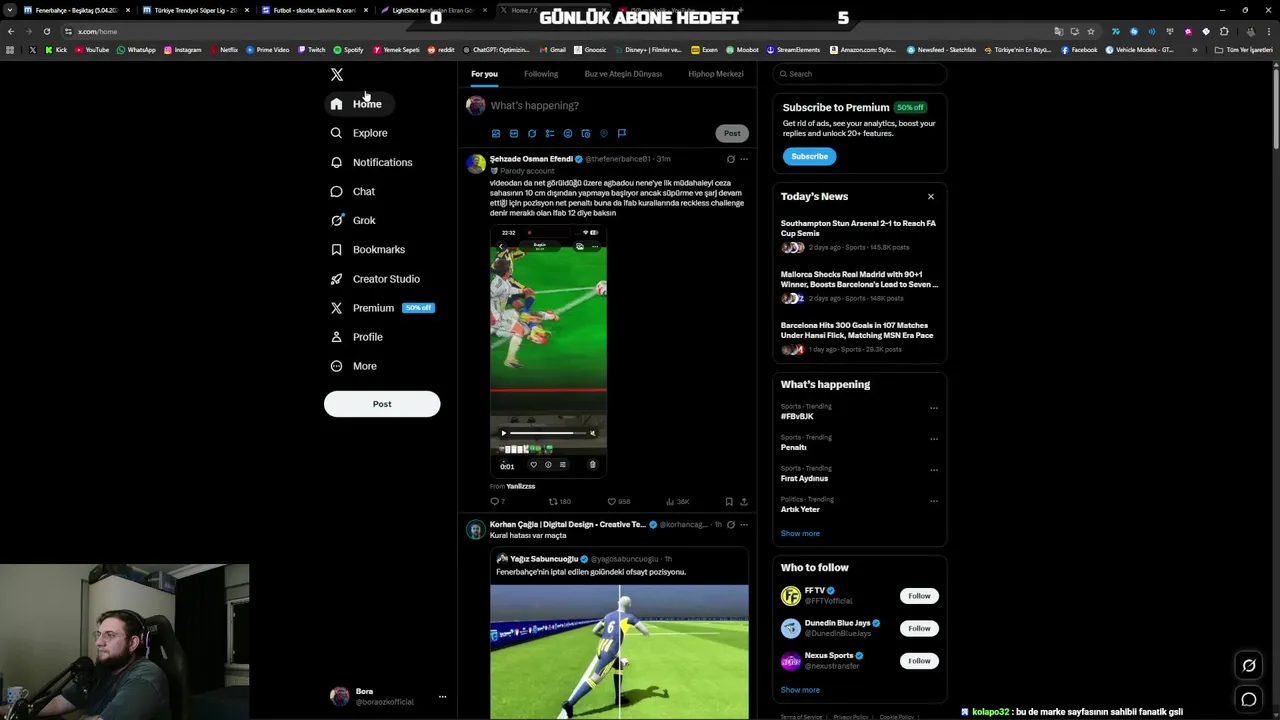1280x720 pixels.
Task: Open Twitch bookmark in bookmarks bar
Action: click(311, 49)
